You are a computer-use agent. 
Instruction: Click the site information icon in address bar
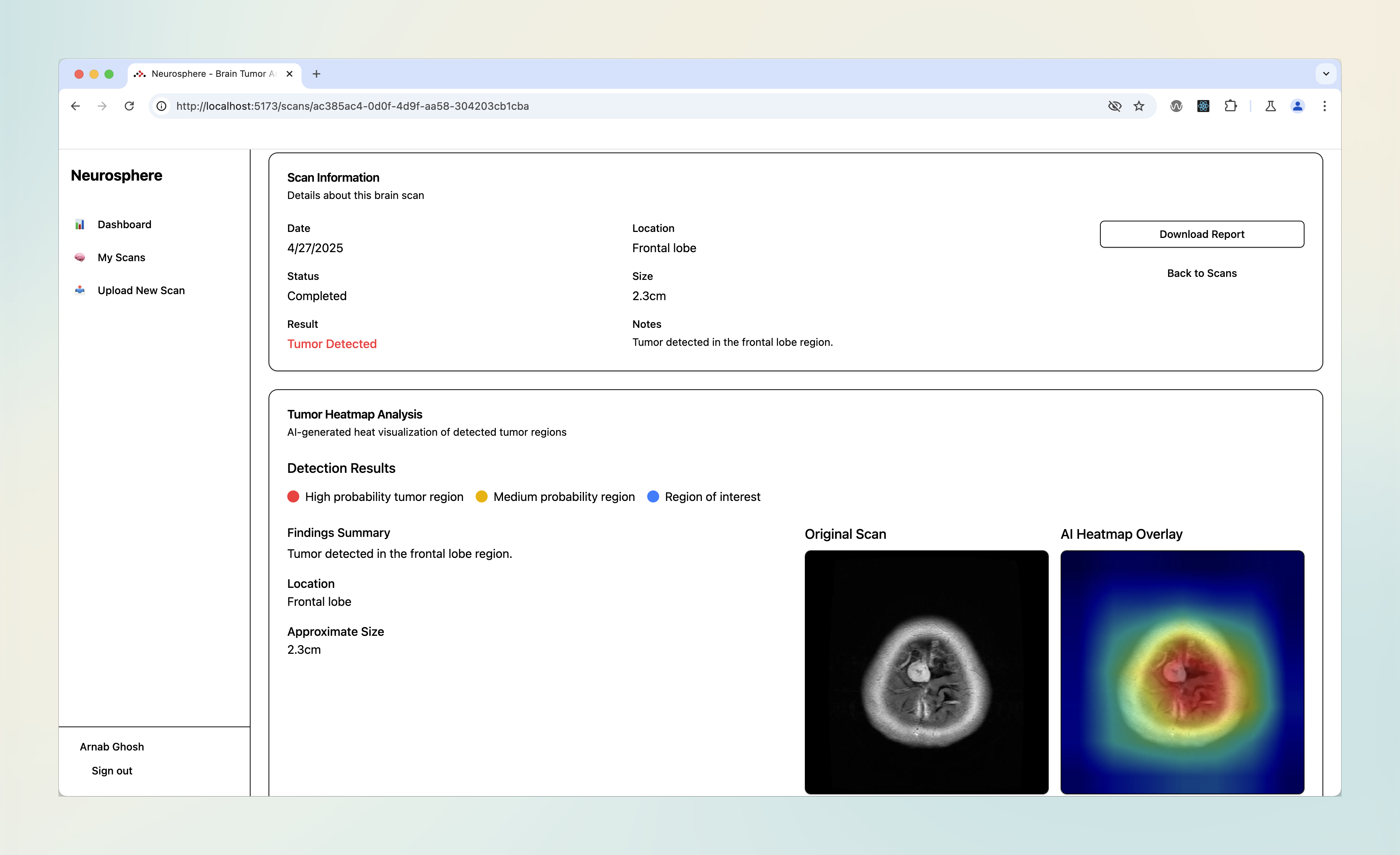[162, 106]
